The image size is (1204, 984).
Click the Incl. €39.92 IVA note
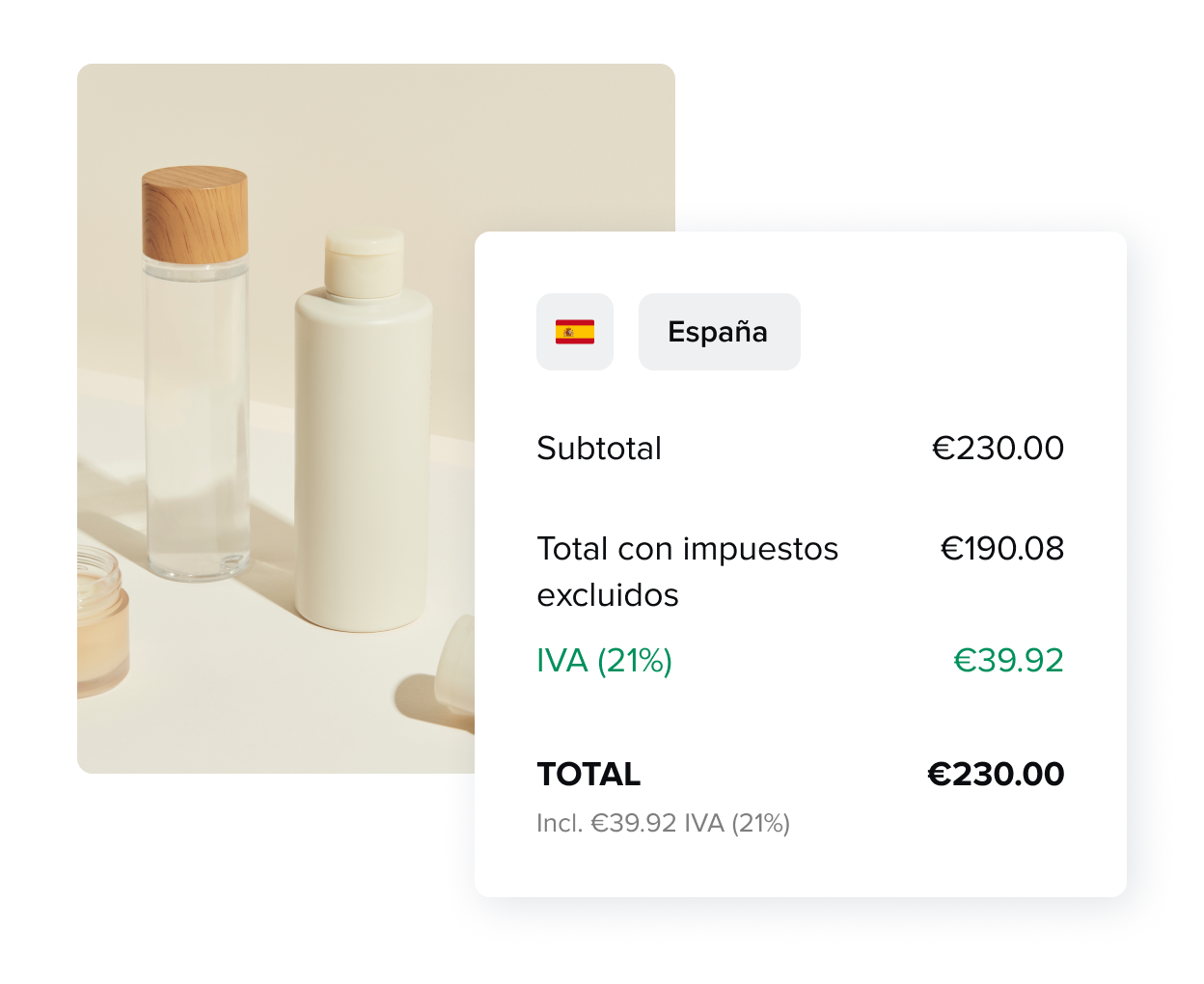(x=664, y=823)
